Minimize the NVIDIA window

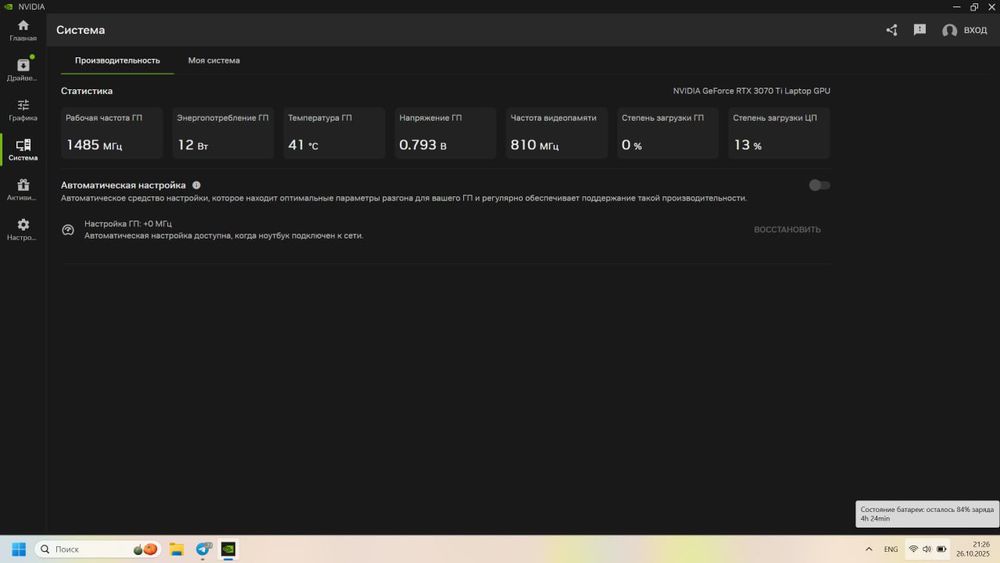(956, 7)
